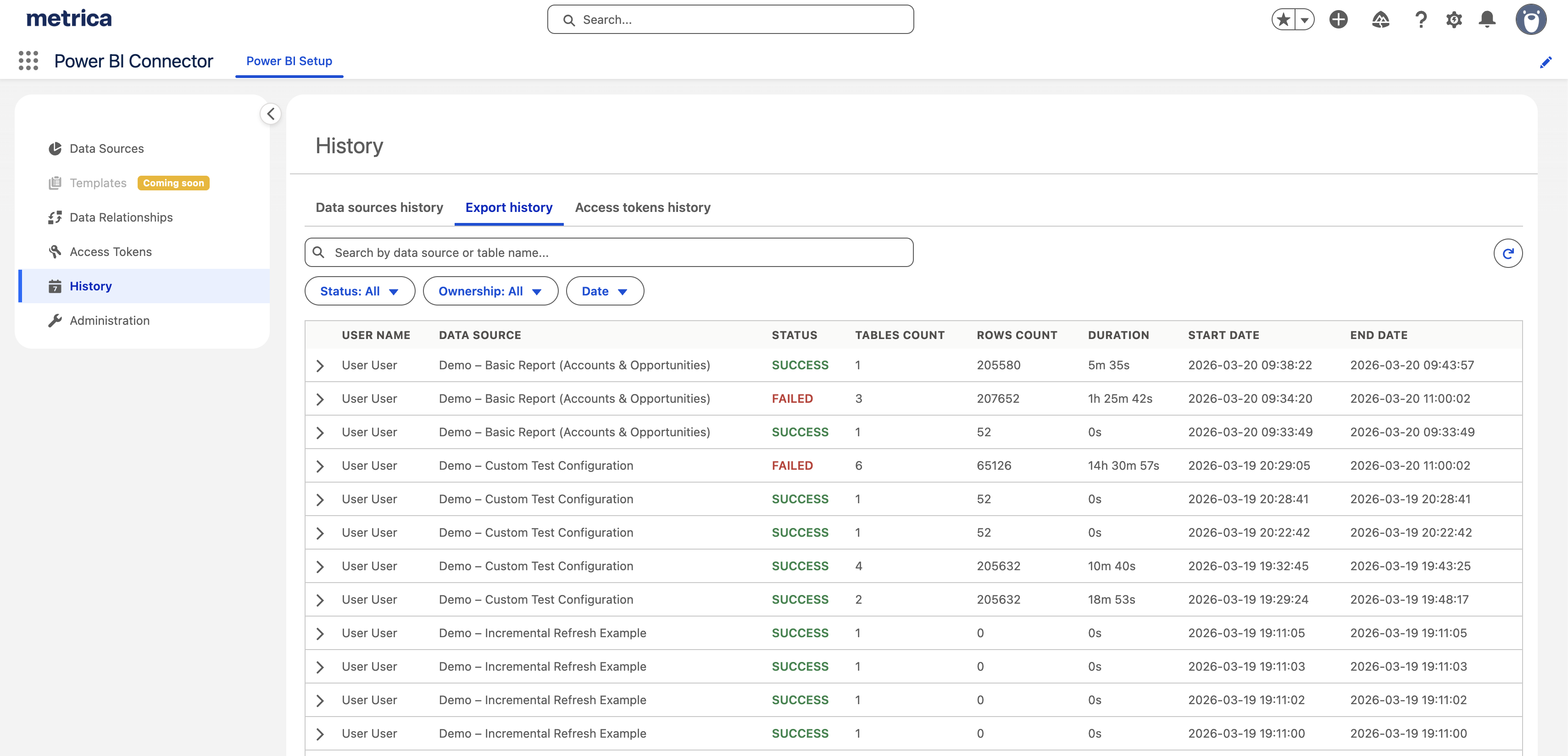1568x756 pixels.
Task: Go to Administration in the sidebar
Action: click(109, 320)
